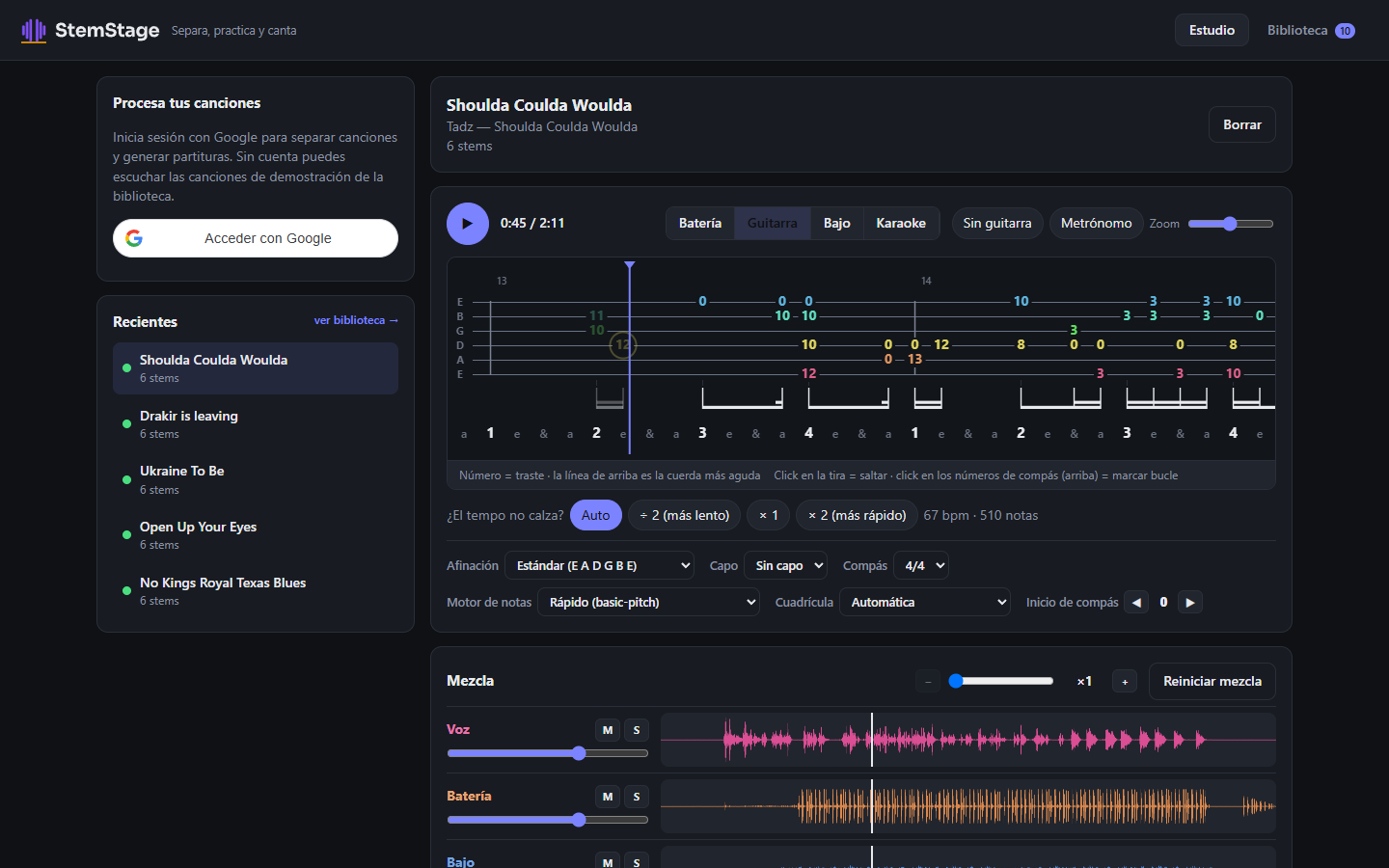This screenshot has height=868, width=1389.
Task: Open Ukraine To Be from recents
Action: pos(256,479)
